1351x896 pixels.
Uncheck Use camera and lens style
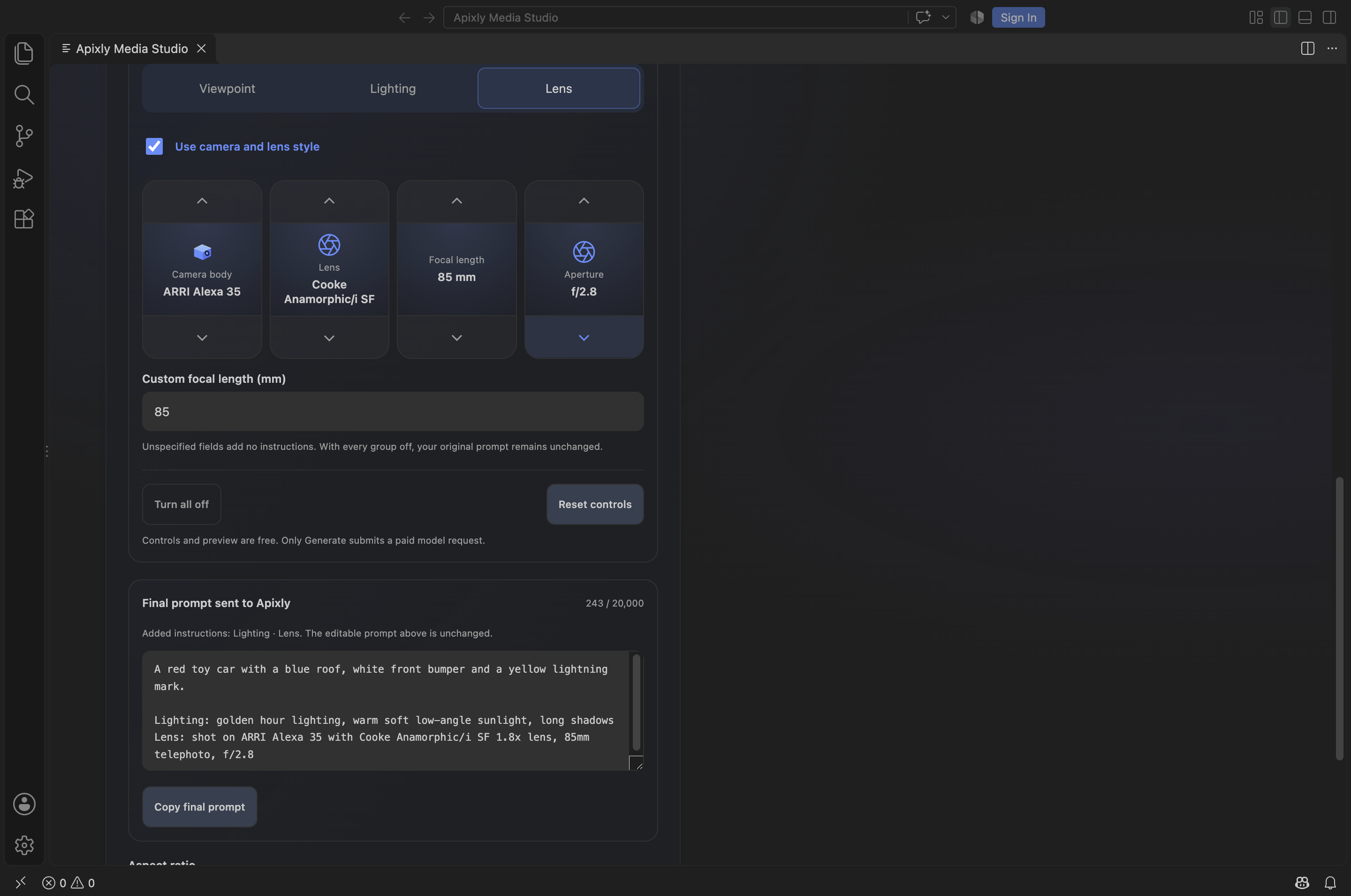[154, 146]
